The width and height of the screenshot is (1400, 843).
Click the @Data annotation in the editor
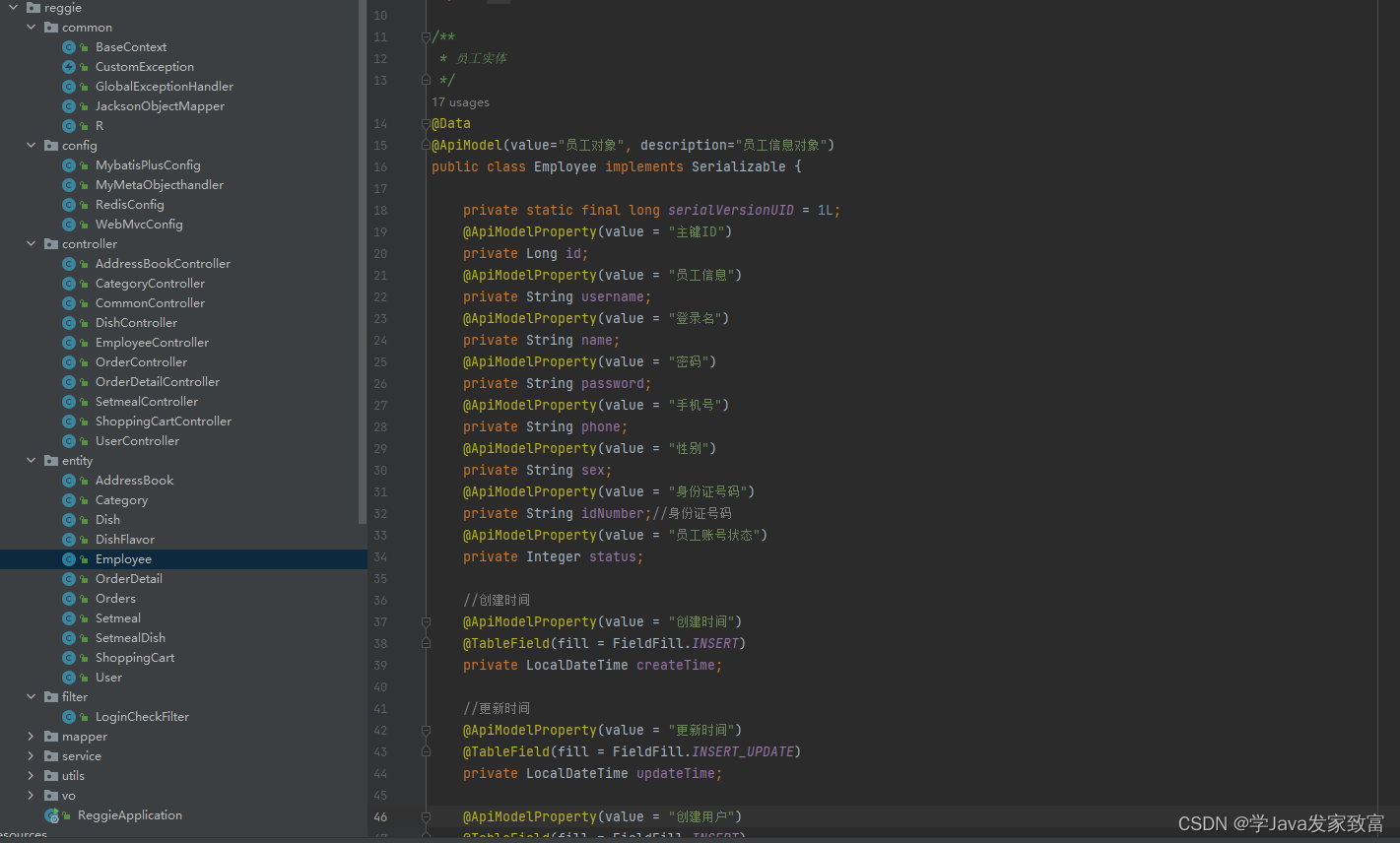pos(451,124)
